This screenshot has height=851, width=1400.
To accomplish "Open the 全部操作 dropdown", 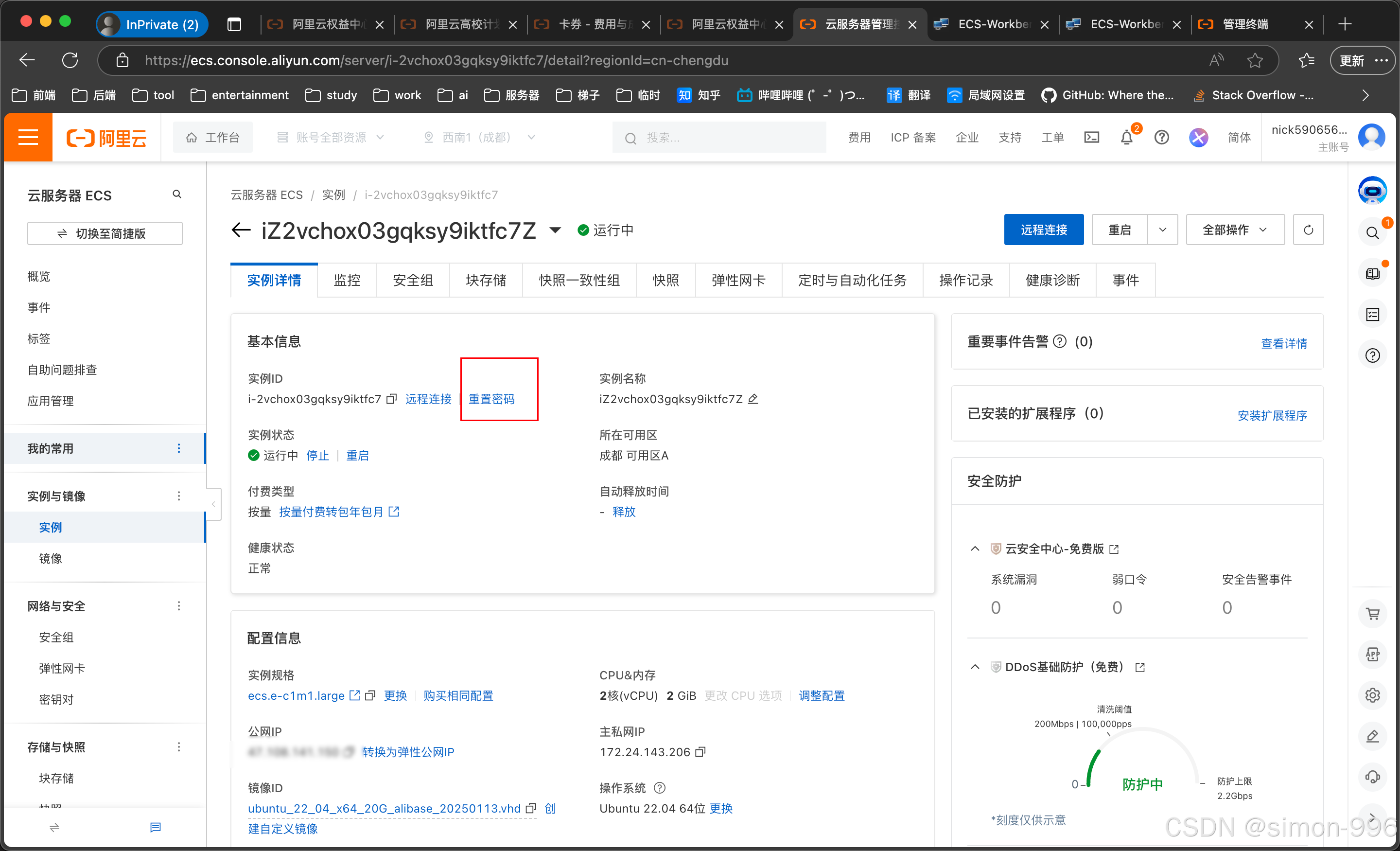I will coord(1235,230).
